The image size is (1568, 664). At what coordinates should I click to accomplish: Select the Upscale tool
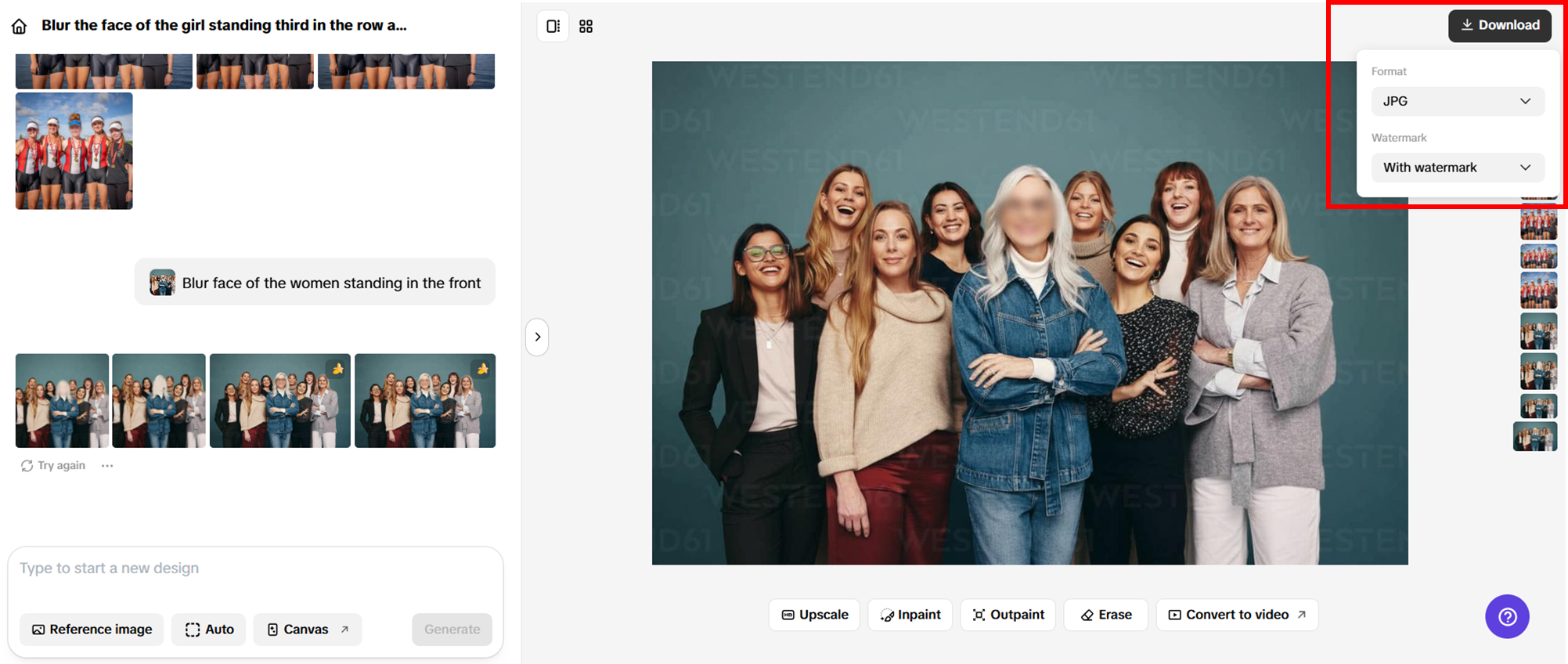(814, 615)
